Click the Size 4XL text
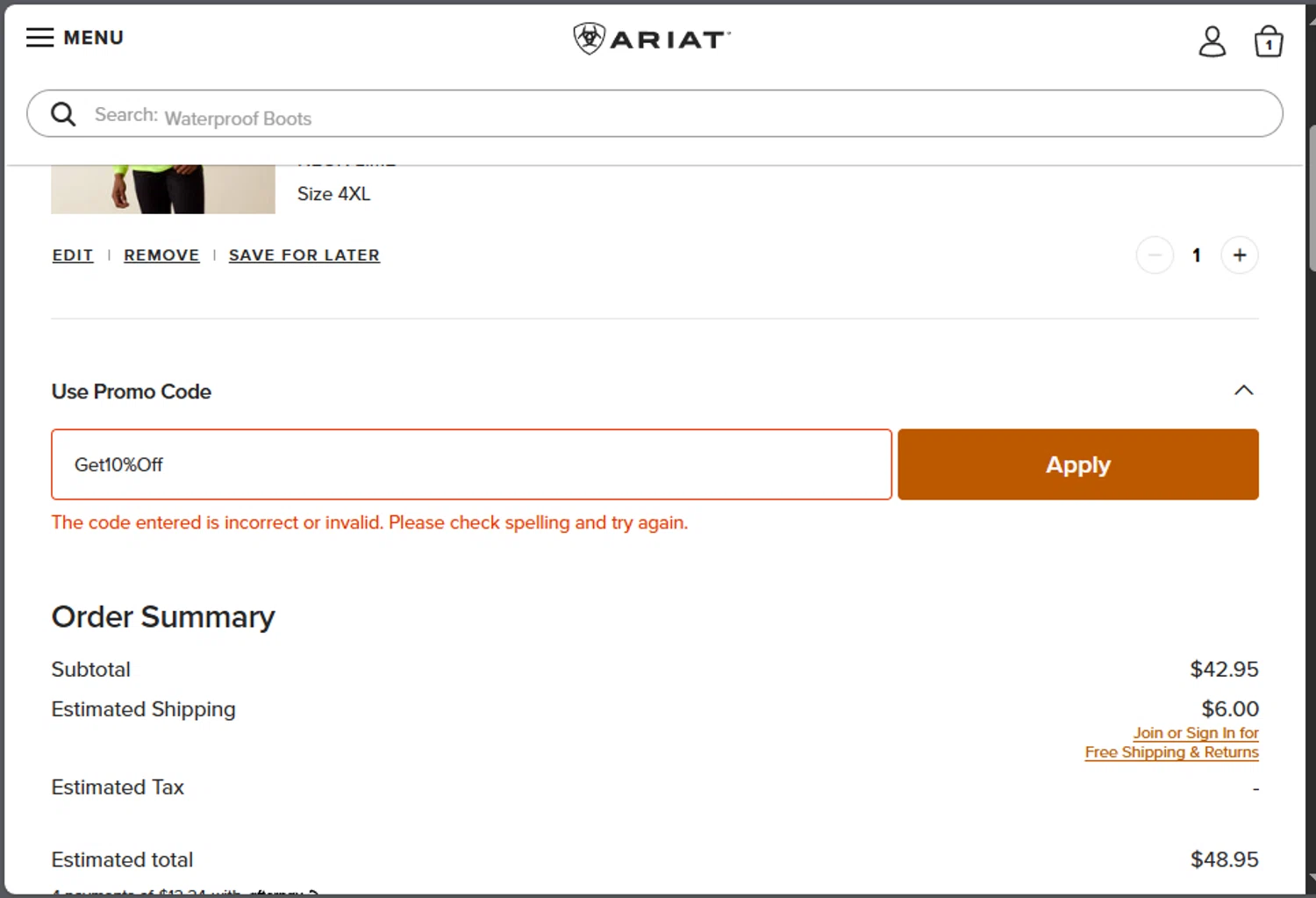1316x898 pixels. (333, 194)
